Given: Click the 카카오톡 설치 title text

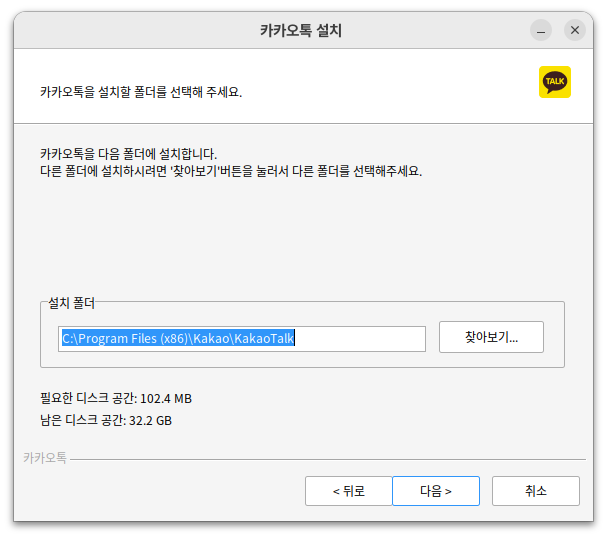Looking at the screenshot, I should click(301, 30).
